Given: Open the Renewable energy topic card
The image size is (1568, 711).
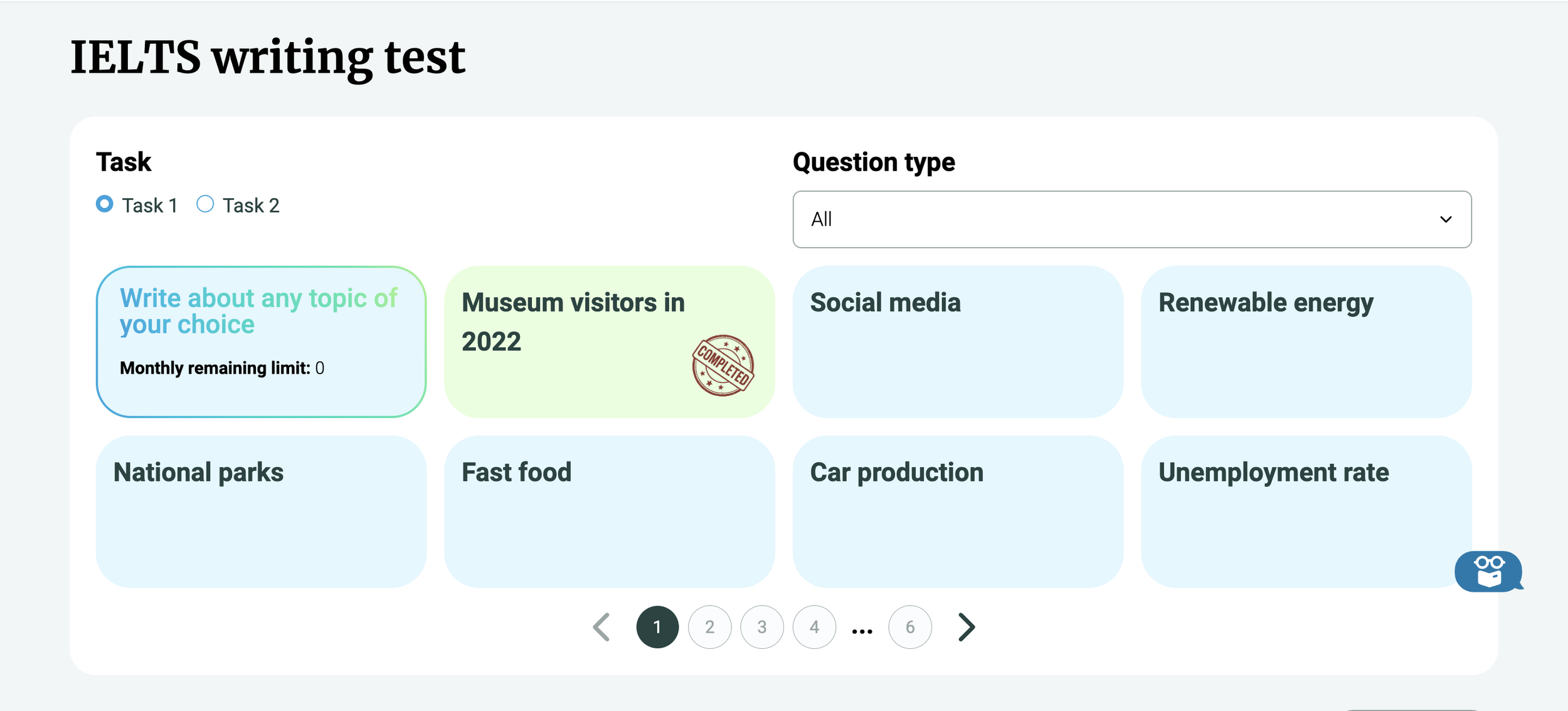Looking at the screenshot, I should tap(1306, 342).
